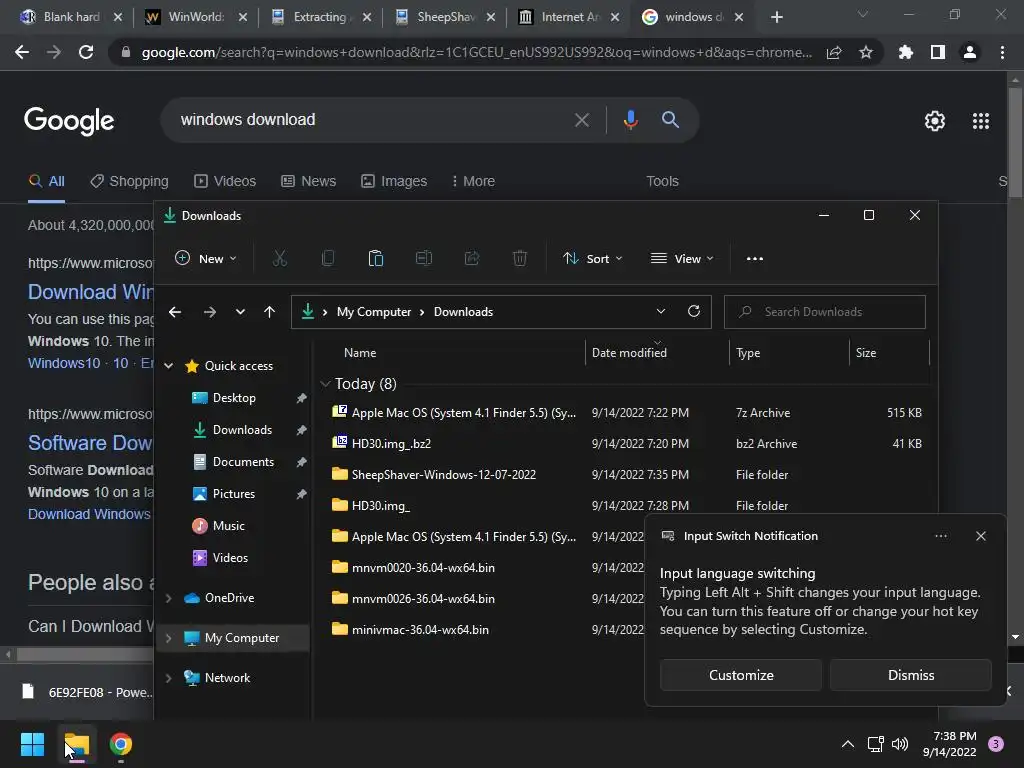Go up one folder level in Explorer

click(269, 312)
